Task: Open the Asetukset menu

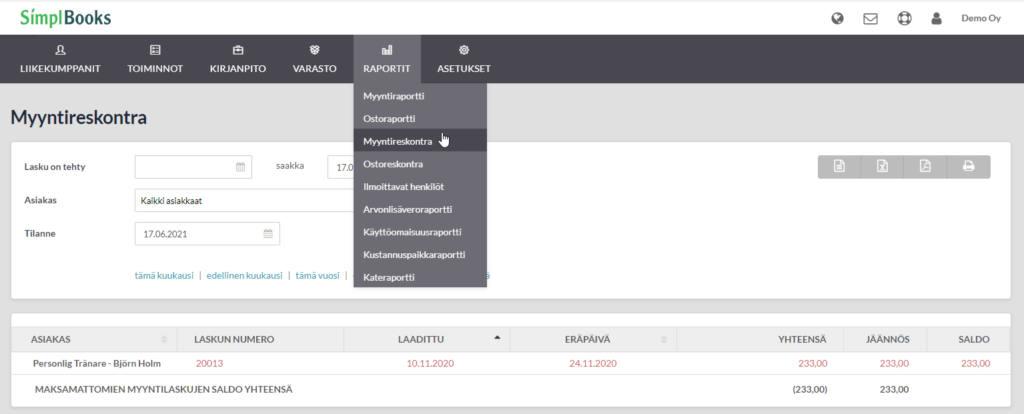Action: [x=464, y=59]
